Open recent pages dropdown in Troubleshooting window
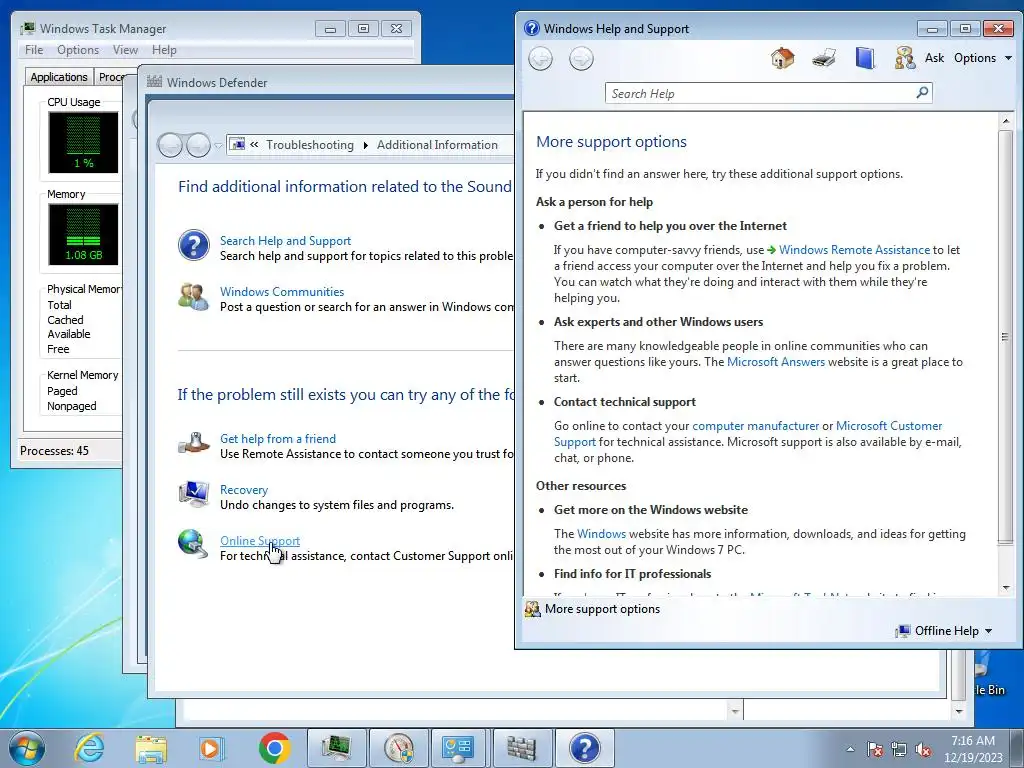The width and height of the screenshot is (1024, 768). tap(218, 146)
